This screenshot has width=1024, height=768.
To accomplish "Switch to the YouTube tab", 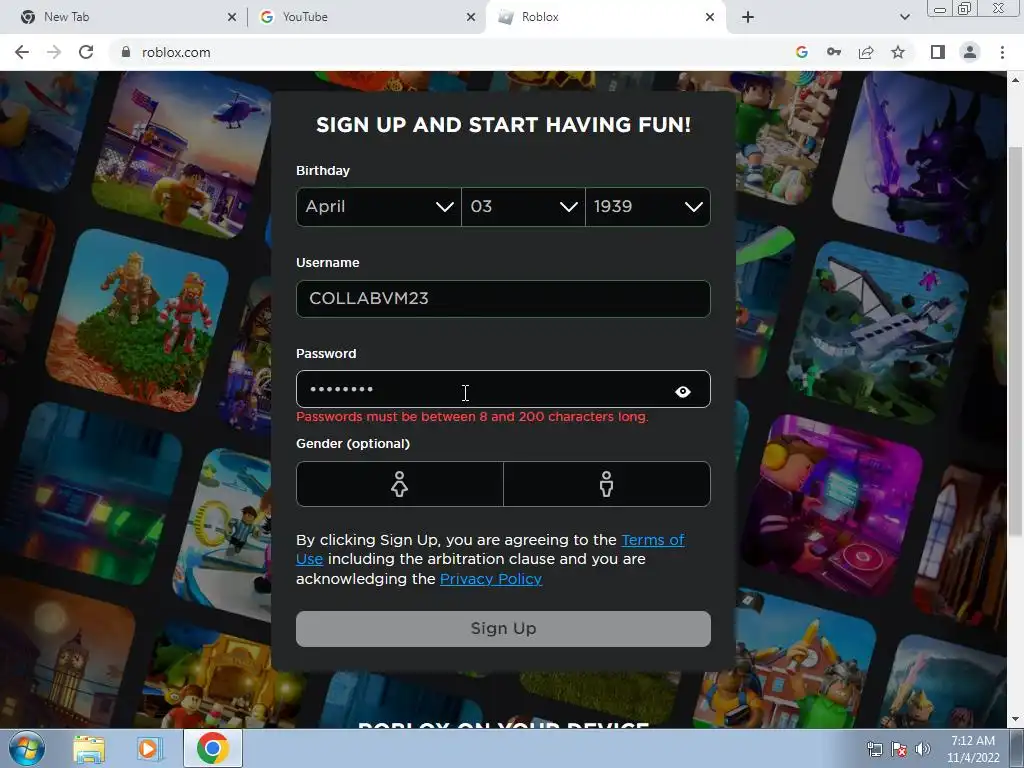I will (366, 17).
